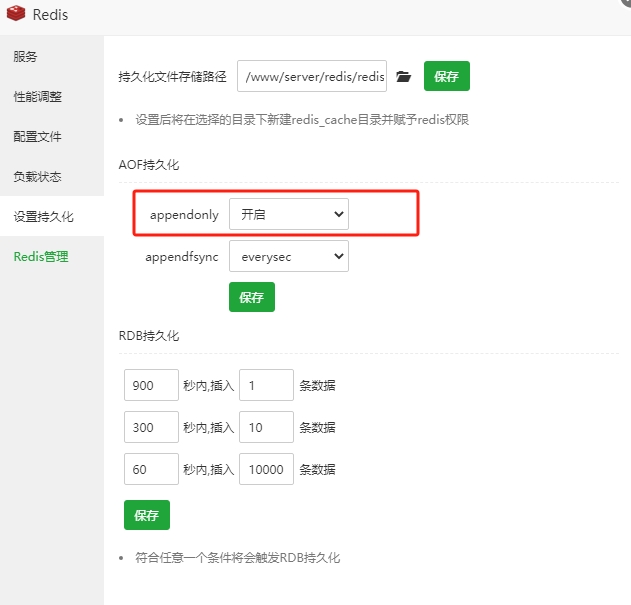Open the appendonly dropdown

[289, 214]
